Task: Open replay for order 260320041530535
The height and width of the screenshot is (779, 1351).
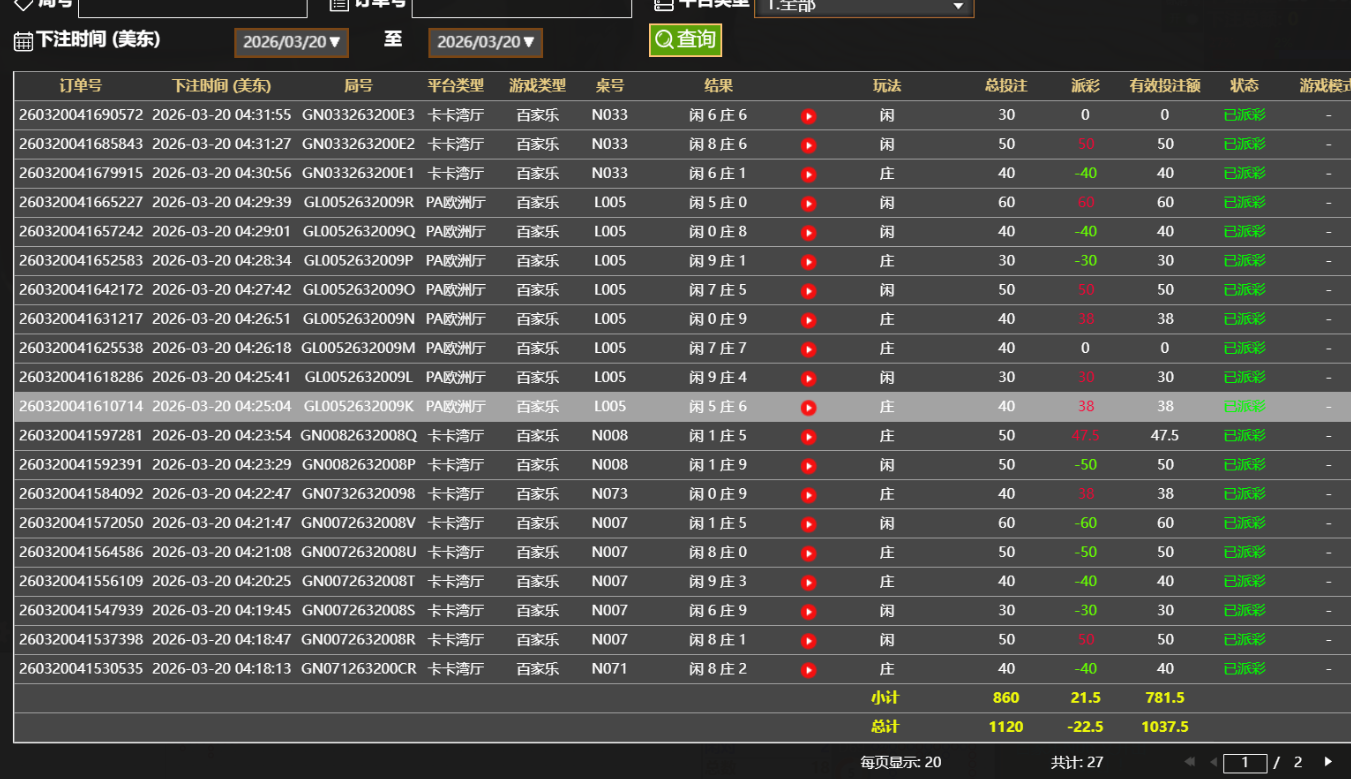Action: (809, 670)
